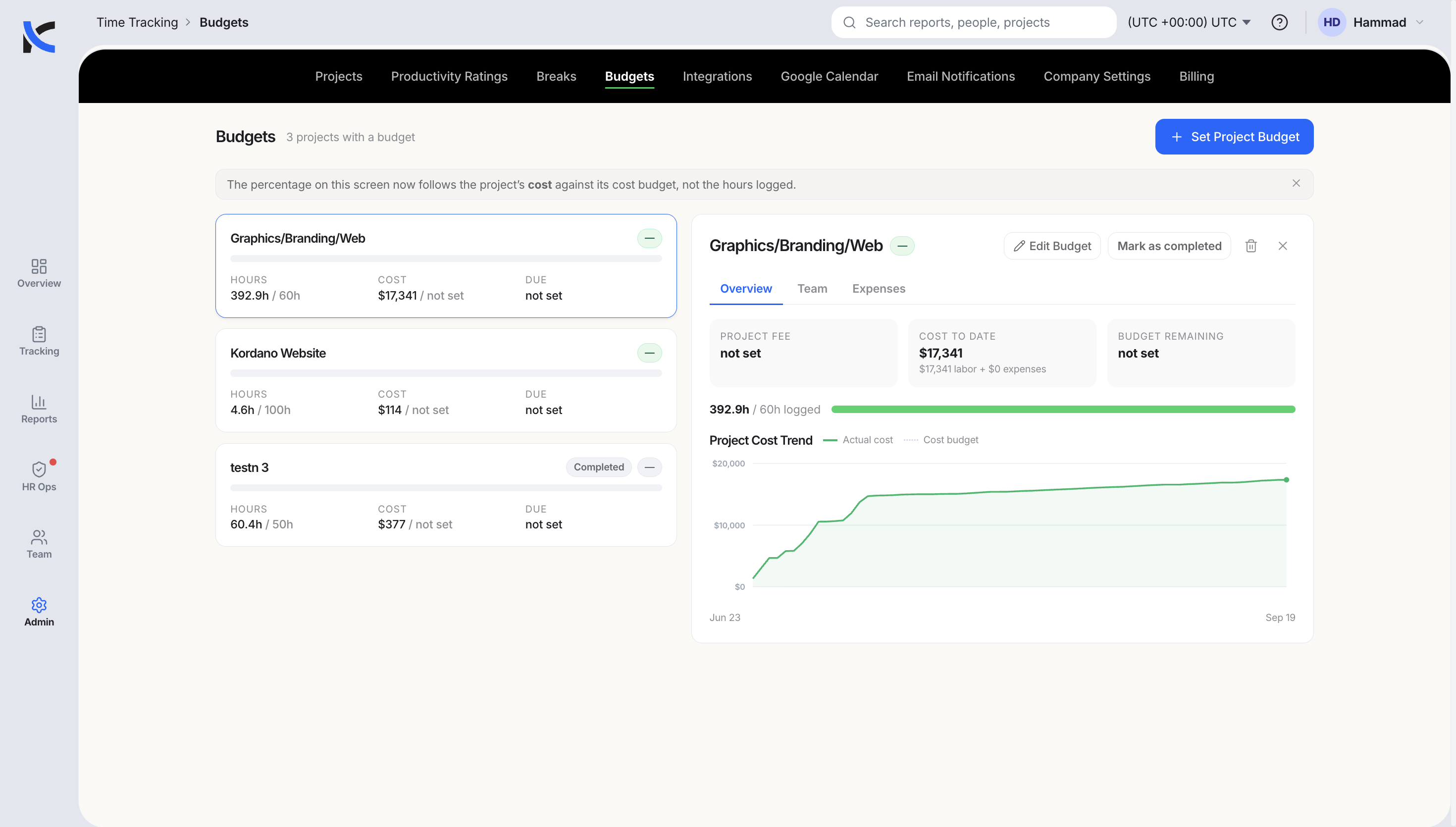Screen dimensions: 1456x827
Task: Switch to the Team tab in detail panel
Action: coord(812,289)
